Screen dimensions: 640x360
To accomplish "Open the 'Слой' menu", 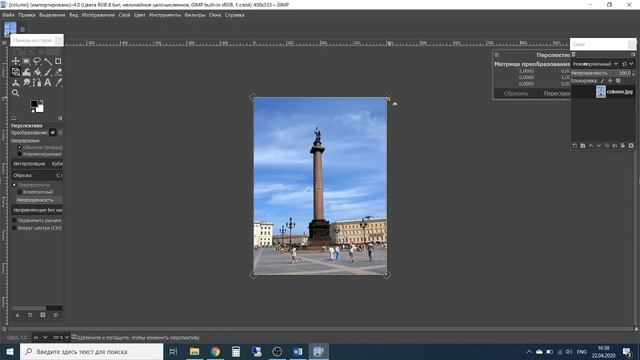I will coord(124,15).
